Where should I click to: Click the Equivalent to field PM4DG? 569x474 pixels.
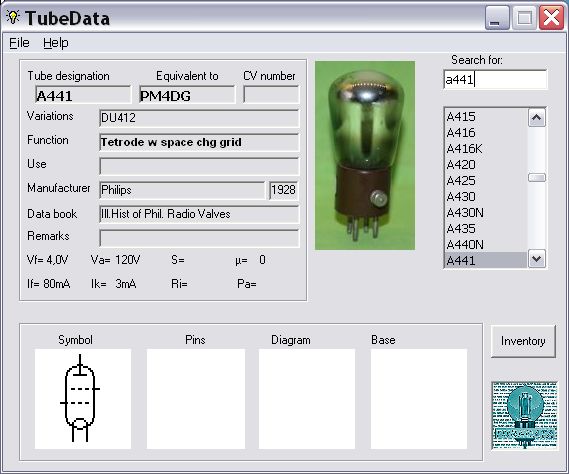coord(187,95)
